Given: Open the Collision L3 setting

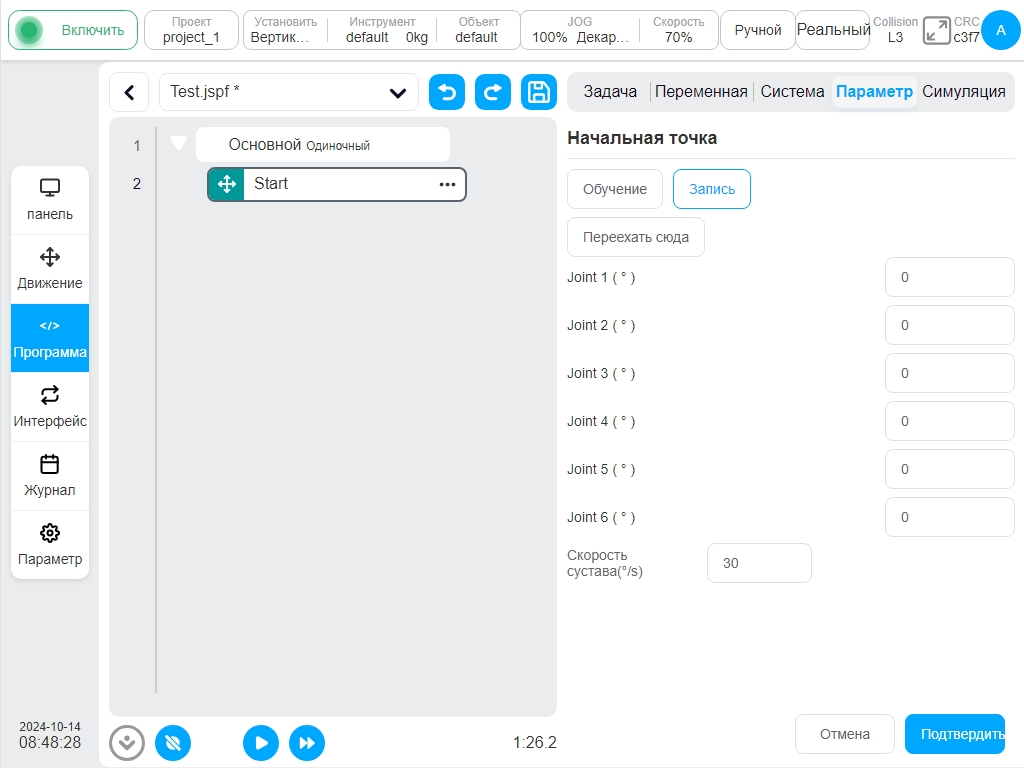Looking at the screenshot, I should click(x=895, y=30).
